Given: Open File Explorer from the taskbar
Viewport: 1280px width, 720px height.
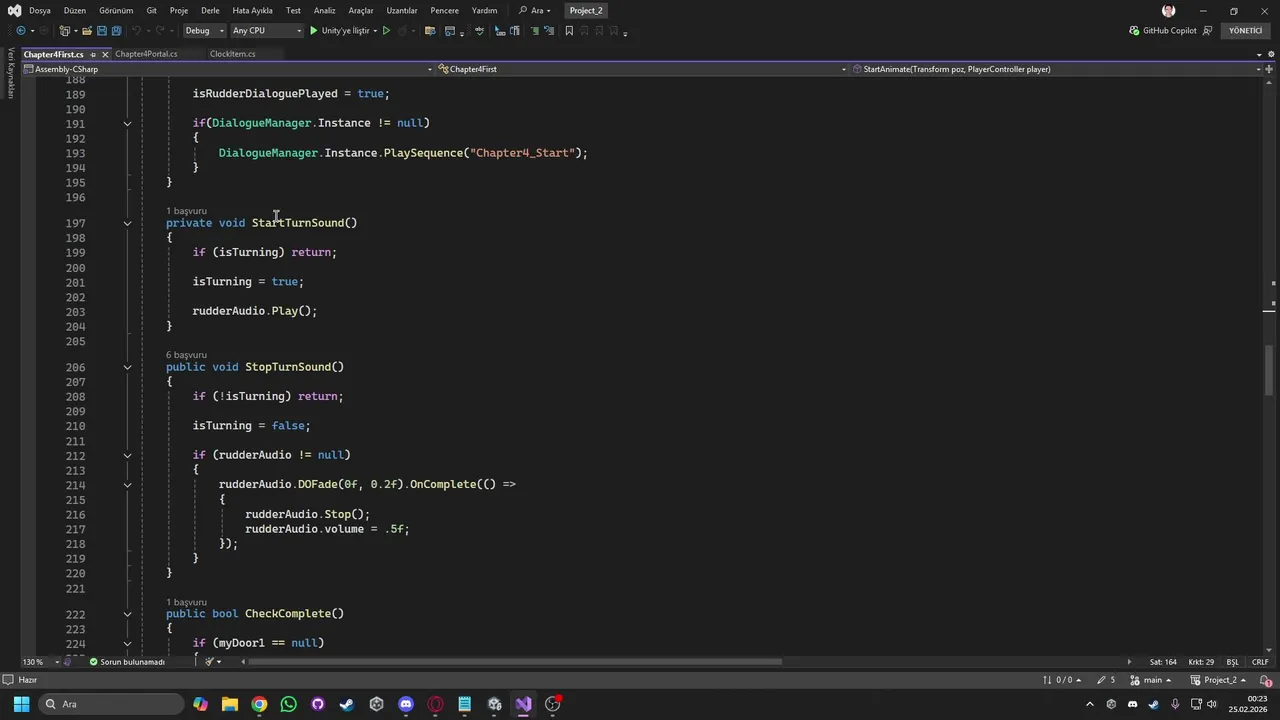Looking at the screenshot, I should (230, 704).
